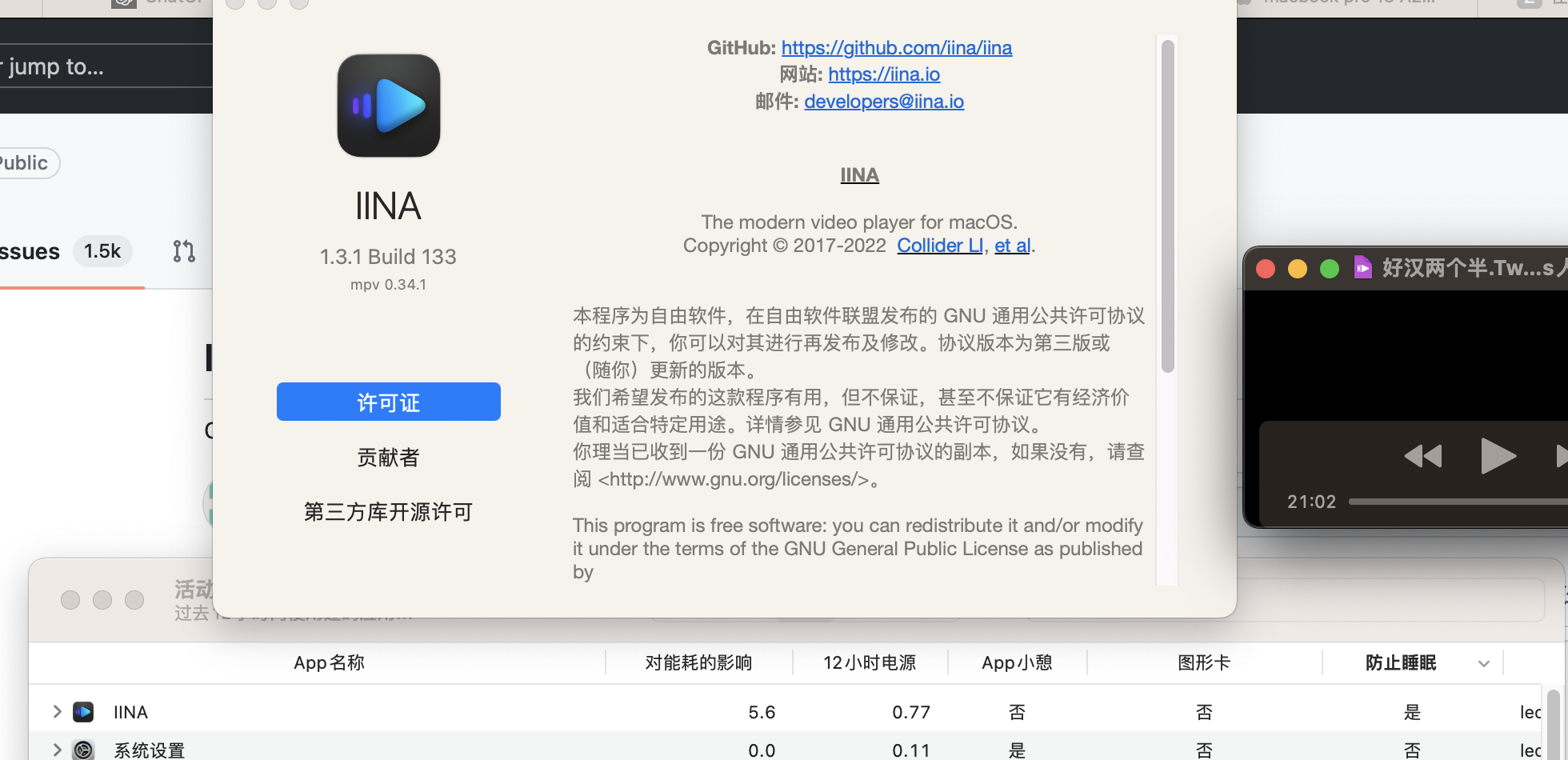Screen dimensions: 1568x760
Task: Switch to the 第三方库开源许可 tab
Action: coord(389,512)
